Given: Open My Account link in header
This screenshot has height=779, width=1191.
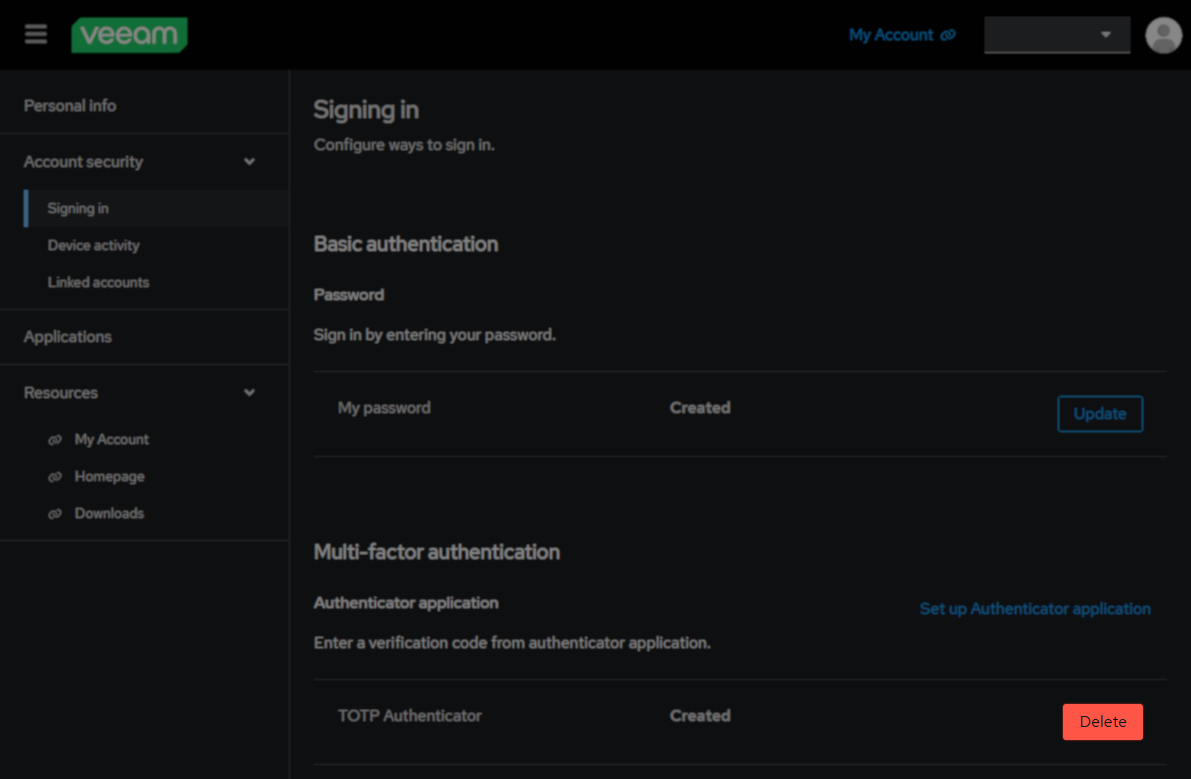Looking at the screenshot, I should pos(902,35).
